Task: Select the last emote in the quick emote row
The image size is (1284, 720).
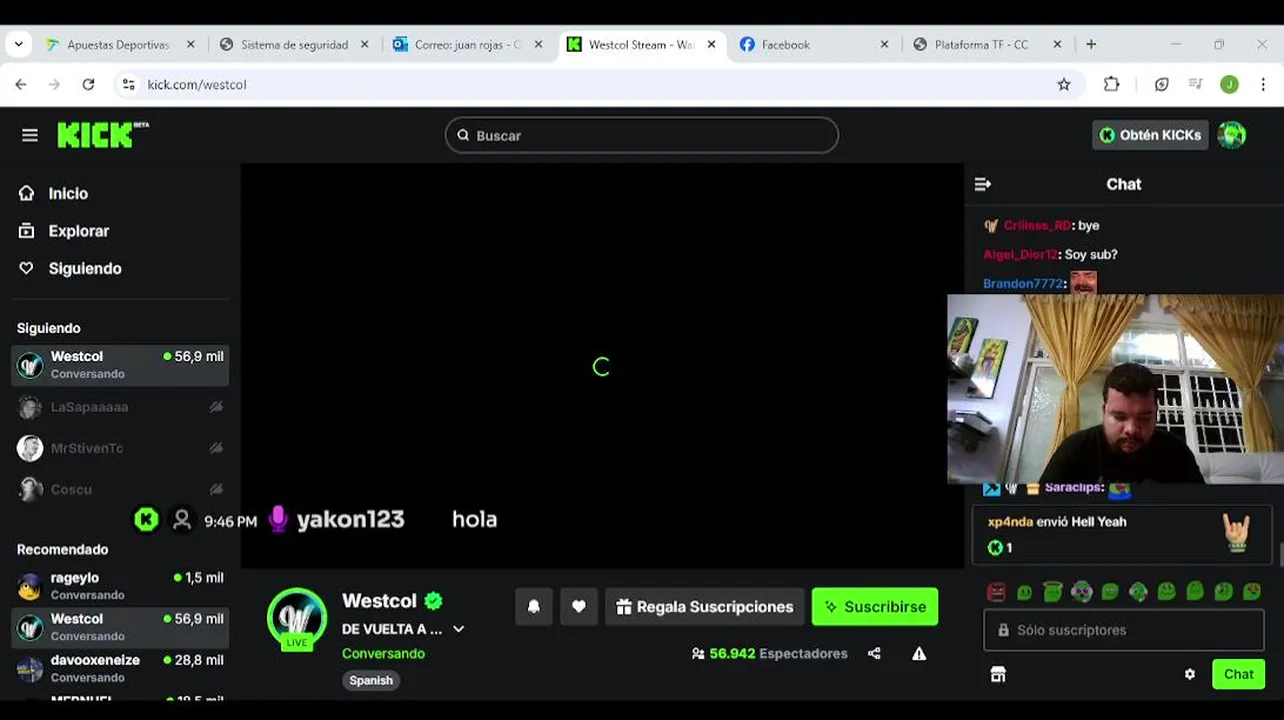Action: tap(1252, 592)
